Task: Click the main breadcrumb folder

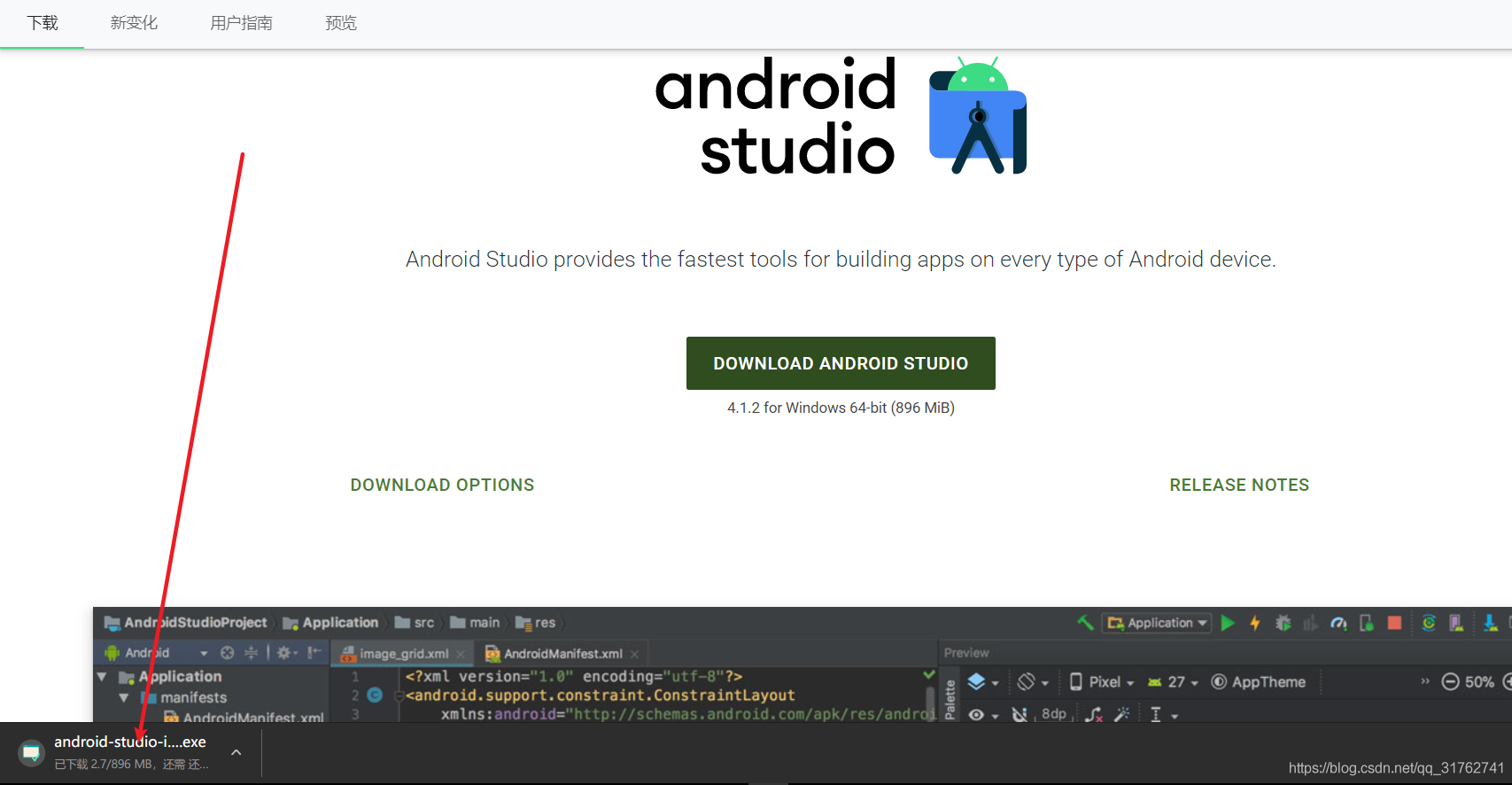Action: (x=475, y=623)
